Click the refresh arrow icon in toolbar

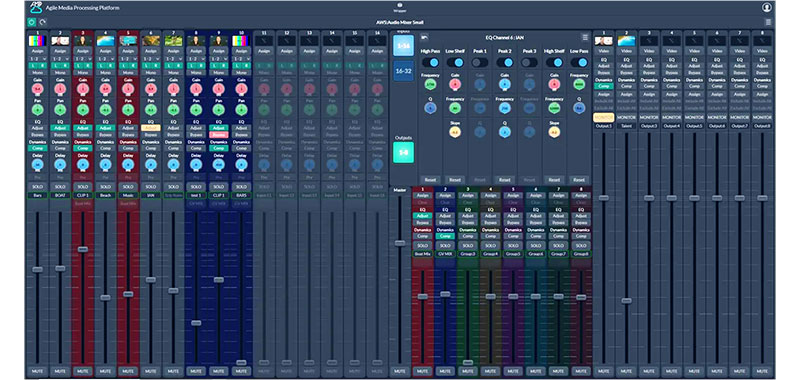(x=43, y=22)
